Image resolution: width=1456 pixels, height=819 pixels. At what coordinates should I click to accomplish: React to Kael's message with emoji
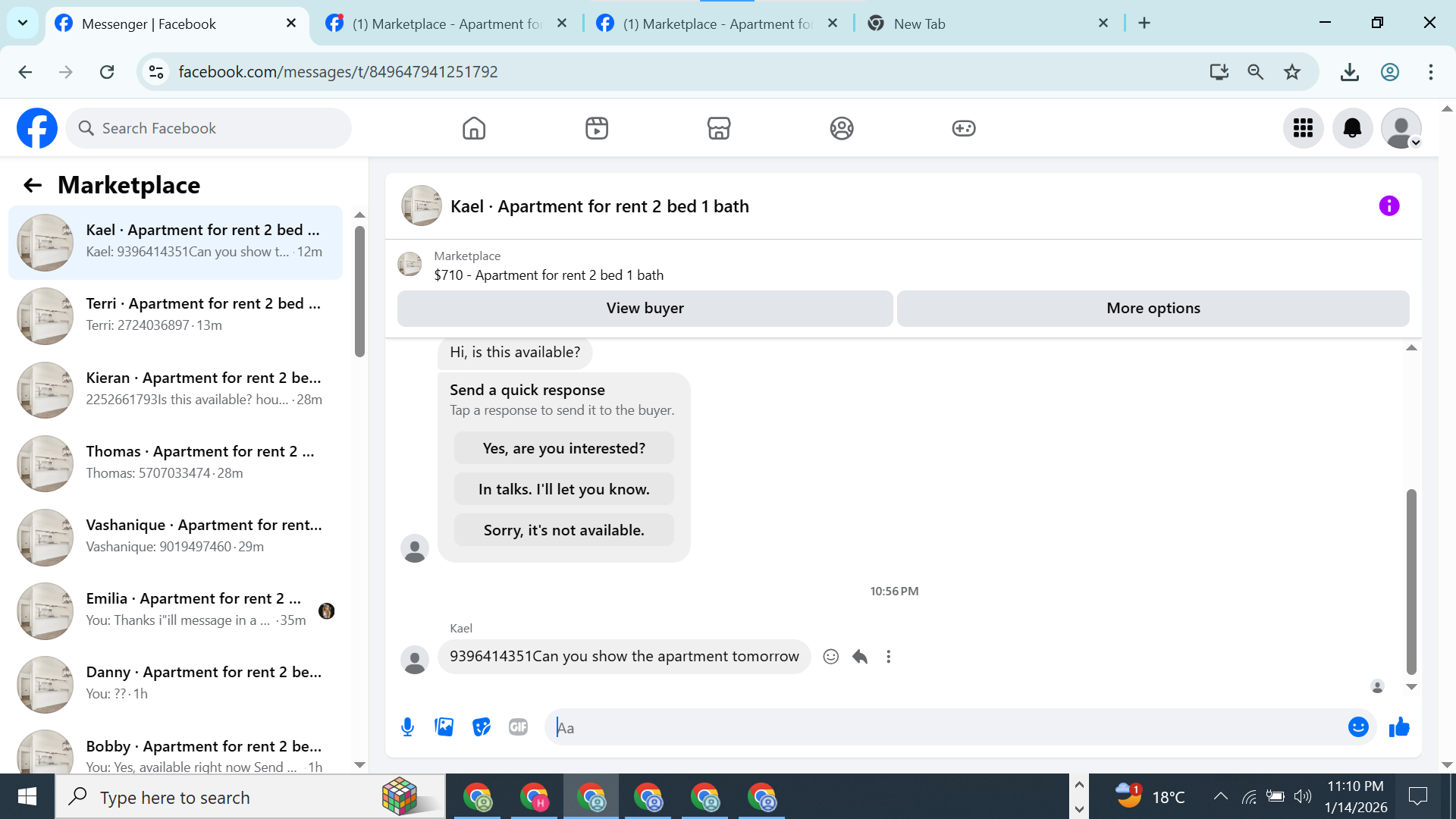pyautogui.click(x=831, y=657)
